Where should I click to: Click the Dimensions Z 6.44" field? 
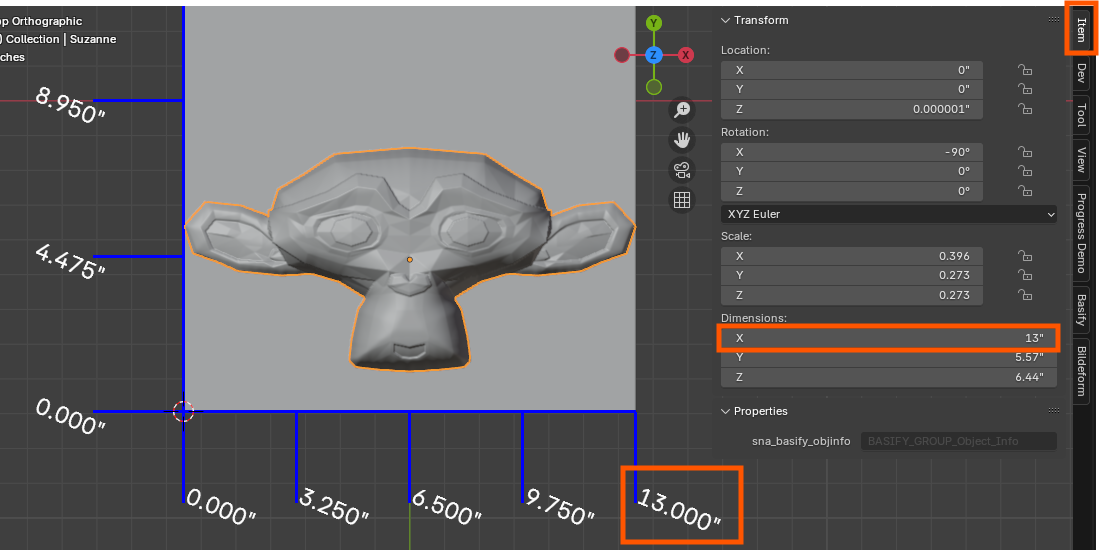pos(888,377)
